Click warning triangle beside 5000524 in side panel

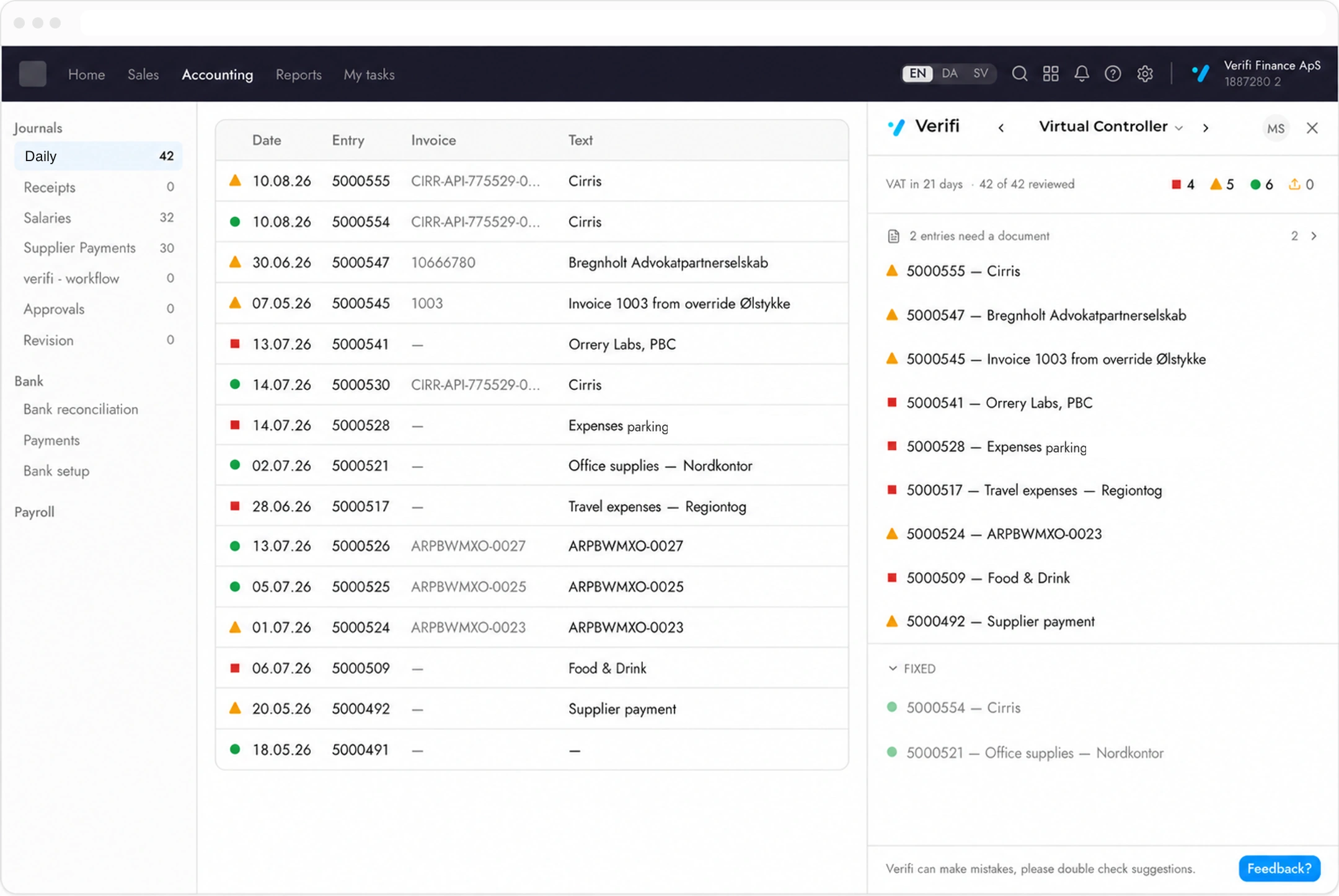[x=892, y=534]
